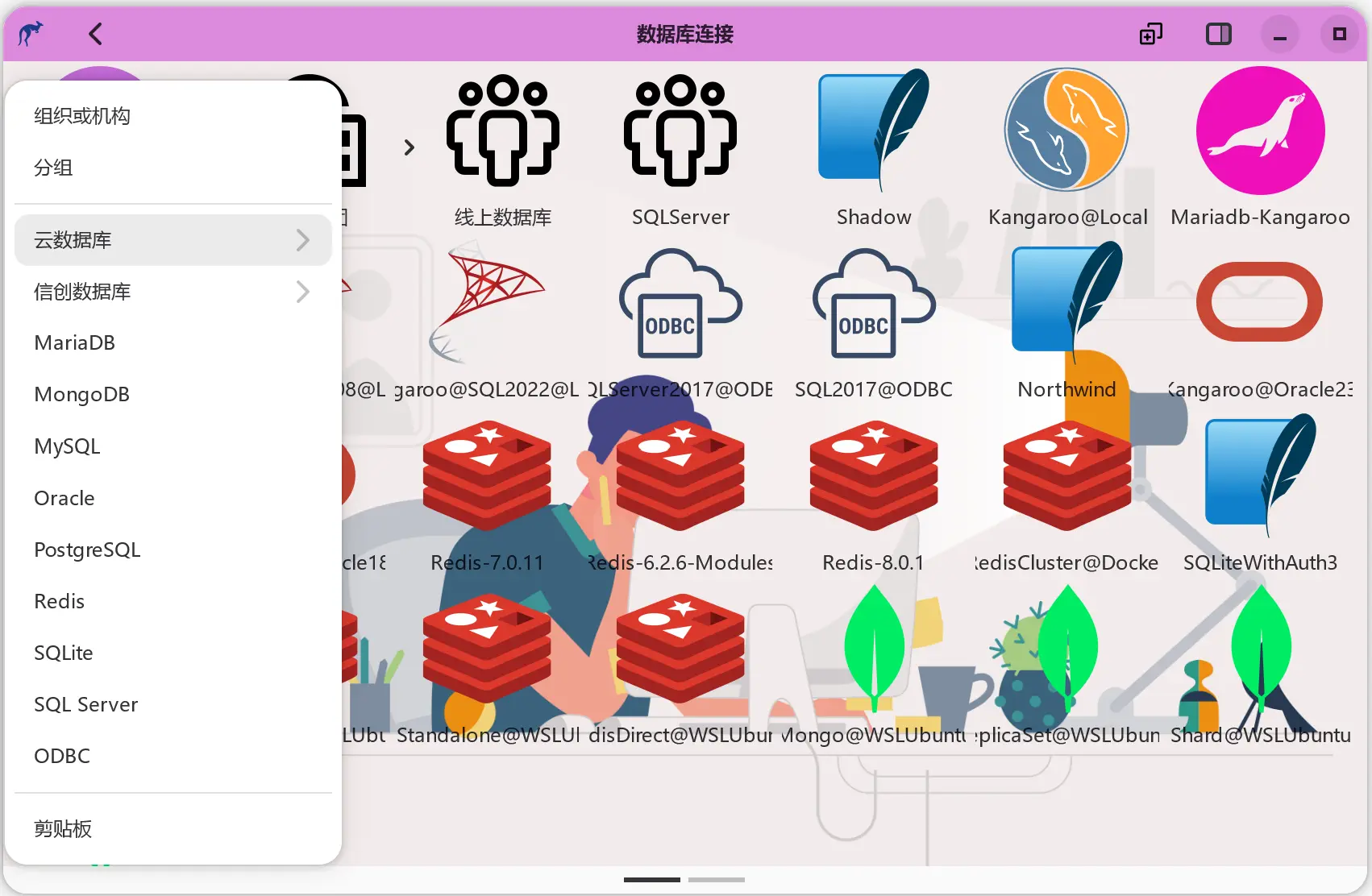The width and height of the screenshot is (1372, 896).
Task: Select Oracle in the connection menu
Action: tap(173, 498)
